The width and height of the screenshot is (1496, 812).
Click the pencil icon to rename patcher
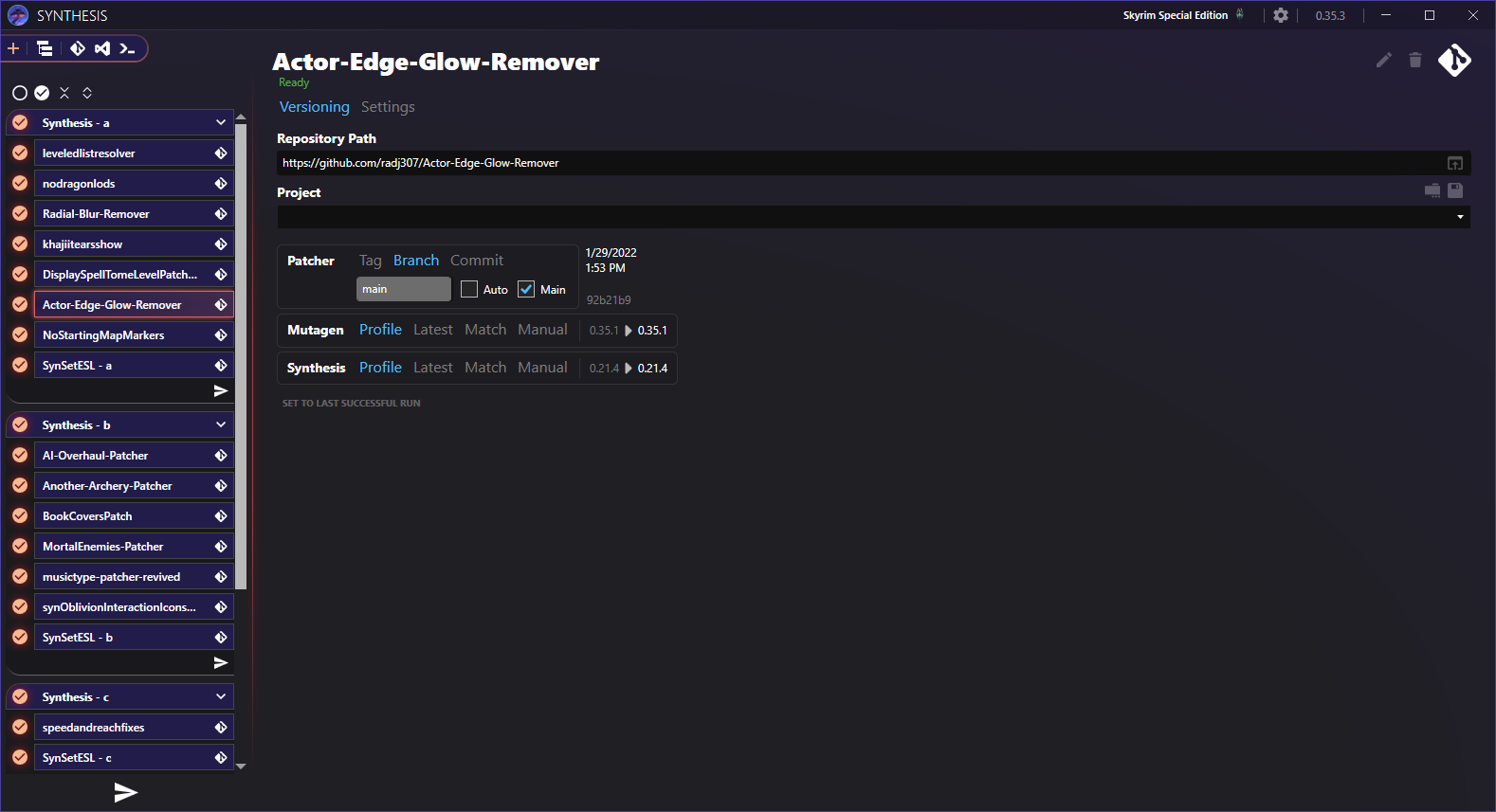click(1384, 60)
